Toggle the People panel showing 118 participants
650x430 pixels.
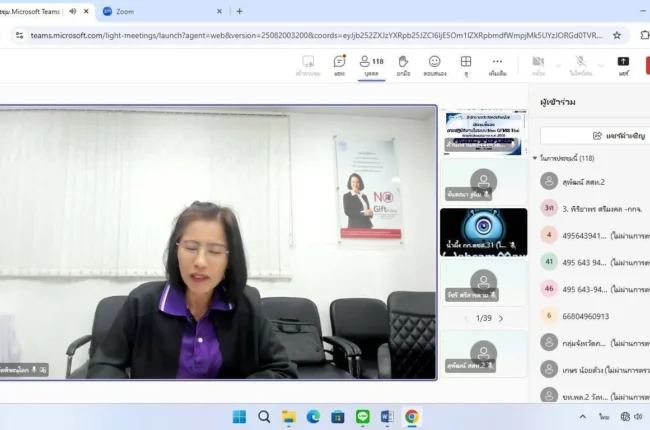[371, 65]
